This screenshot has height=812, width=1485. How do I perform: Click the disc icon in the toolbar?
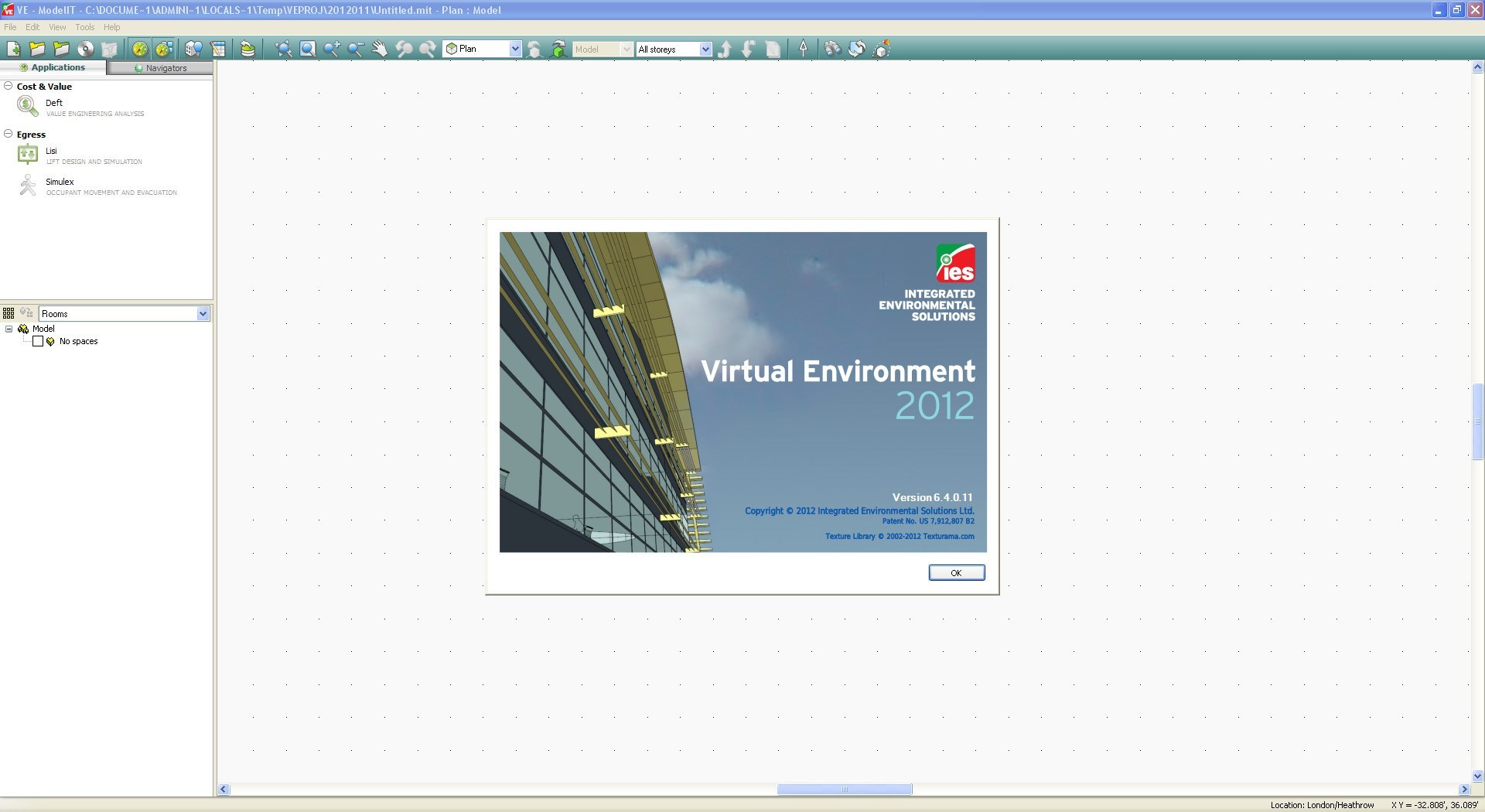click(85, 49)
